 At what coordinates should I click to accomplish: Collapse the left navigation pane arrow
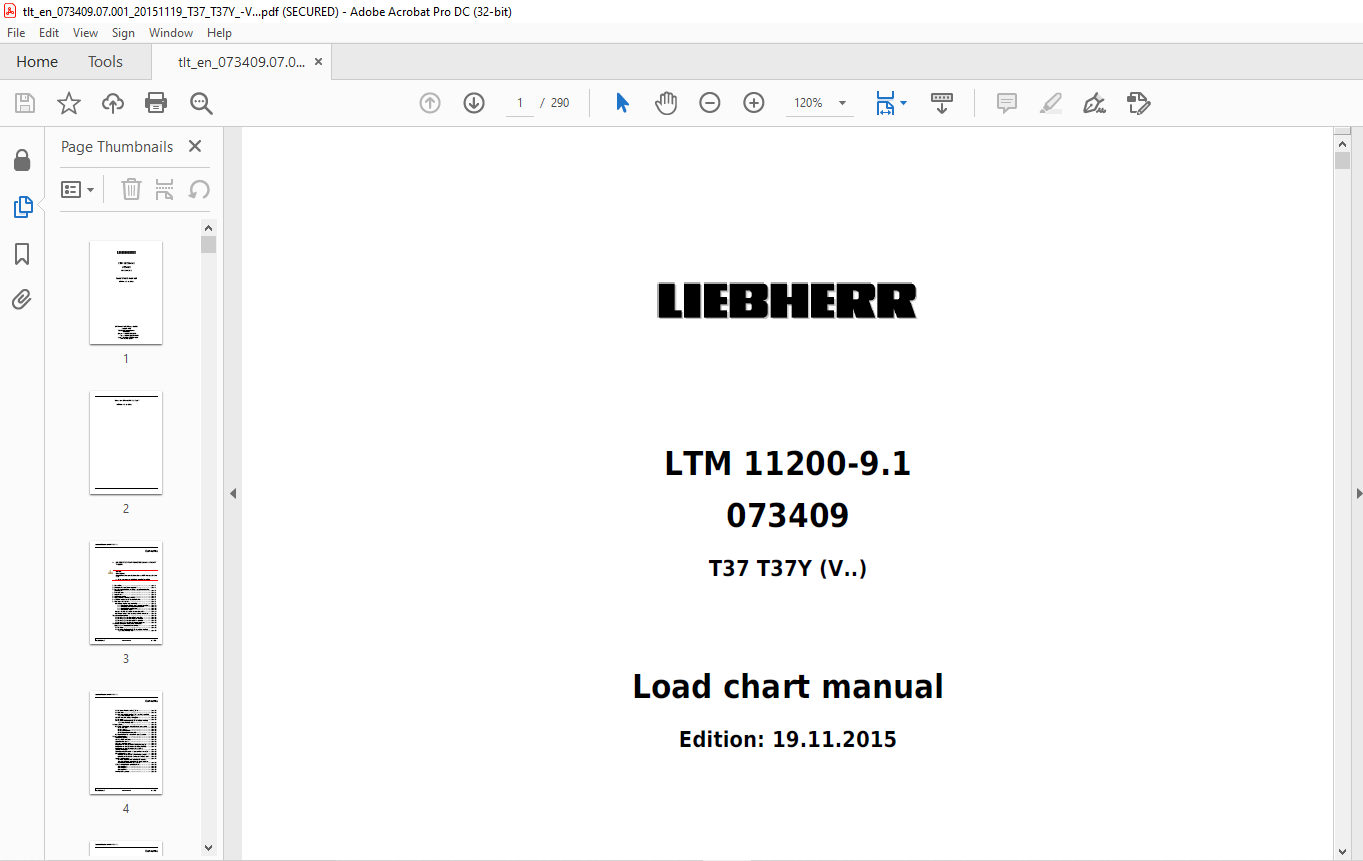tap(233, 493)
